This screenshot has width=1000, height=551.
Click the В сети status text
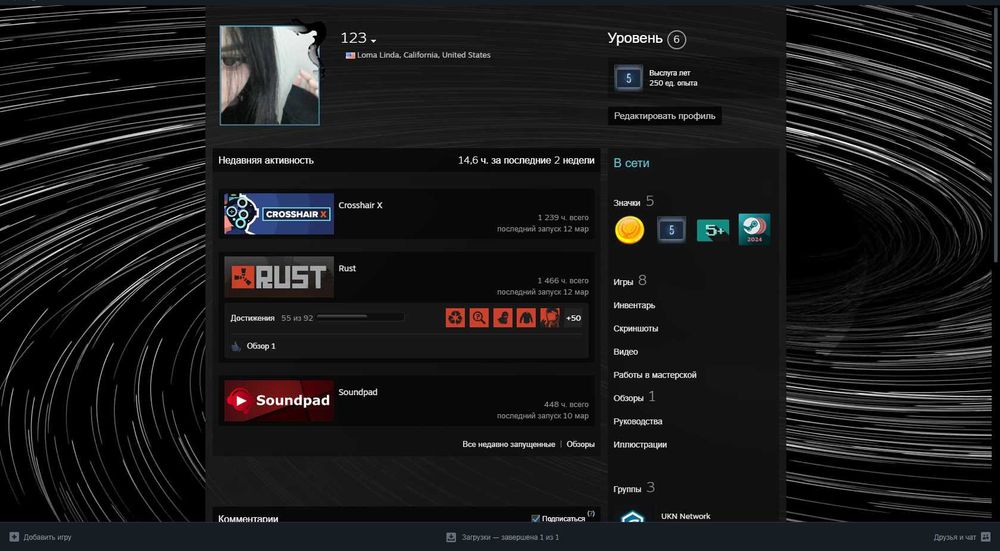click(x=631, y=163)
